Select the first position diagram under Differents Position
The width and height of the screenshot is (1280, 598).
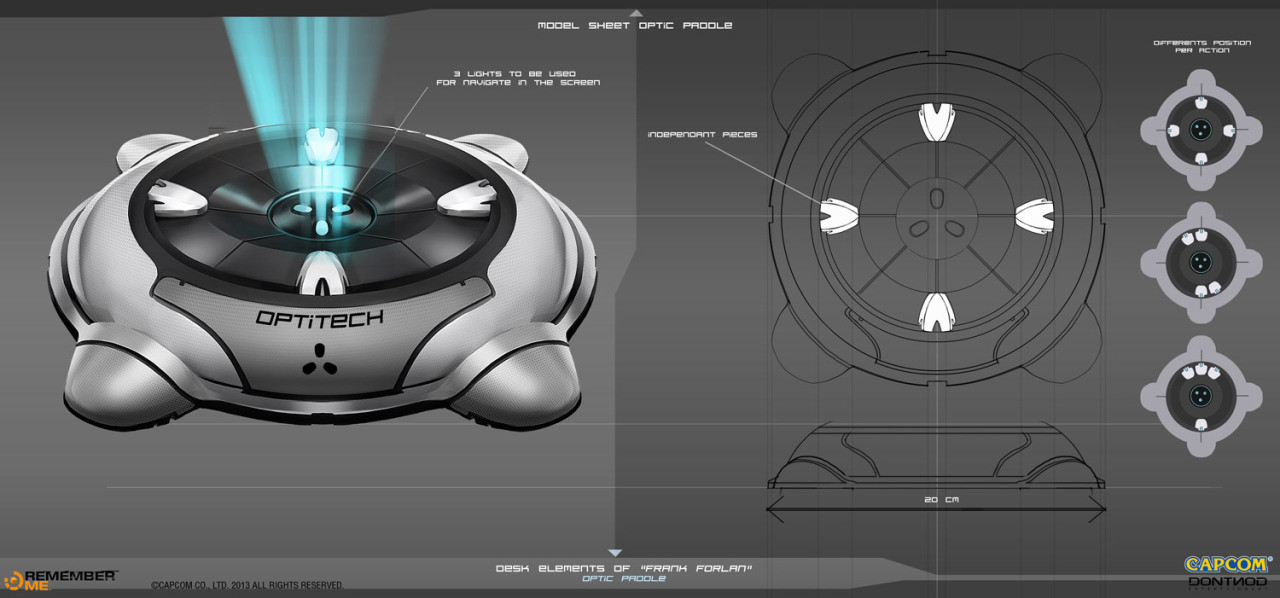[x=1201, y=132]
